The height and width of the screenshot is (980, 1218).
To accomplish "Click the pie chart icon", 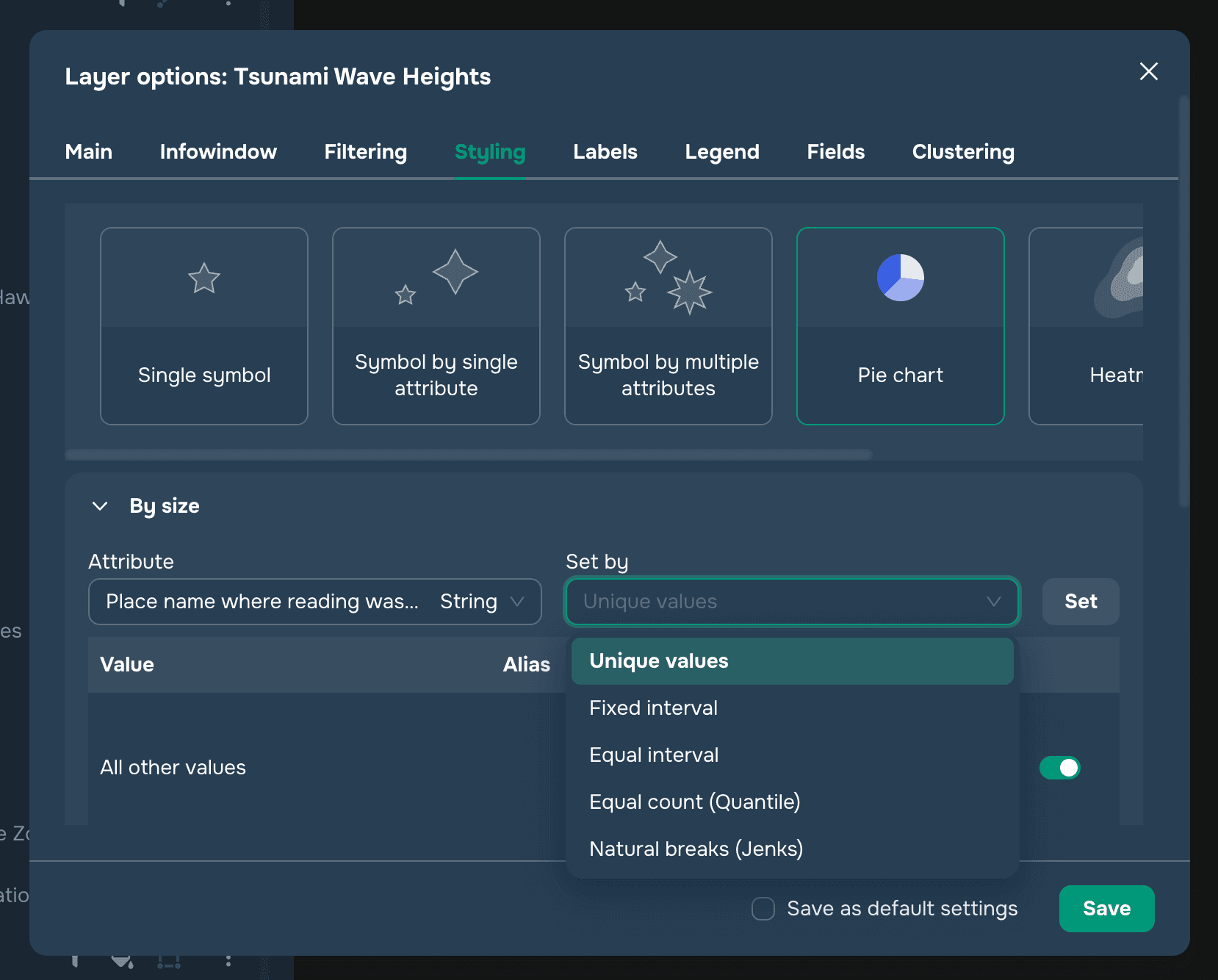I will (x=901, y=278).
